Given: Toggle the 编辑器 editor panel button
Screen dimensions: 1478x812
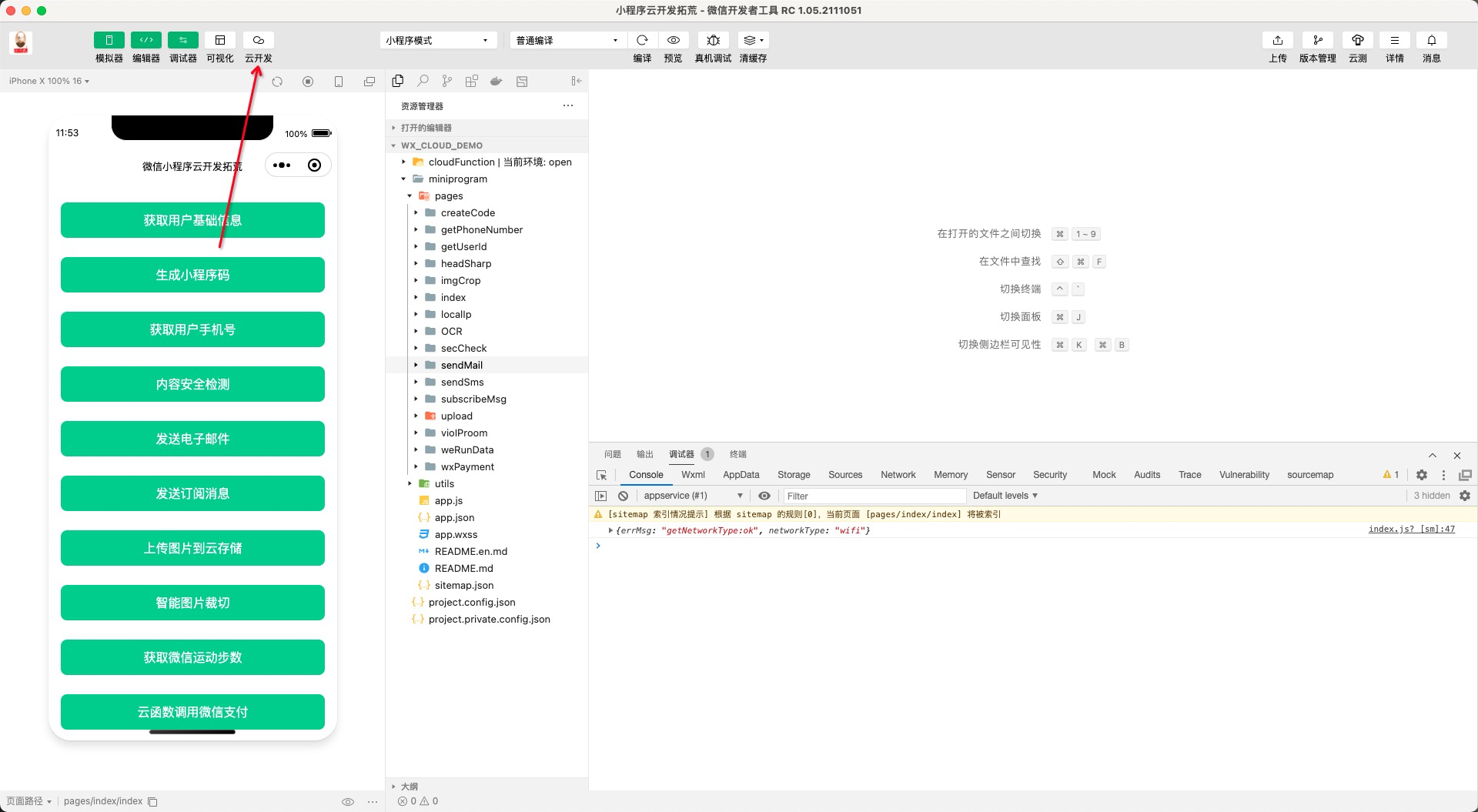Looking at the screenshot, I should pyautogui.click(x=146, y=40).
